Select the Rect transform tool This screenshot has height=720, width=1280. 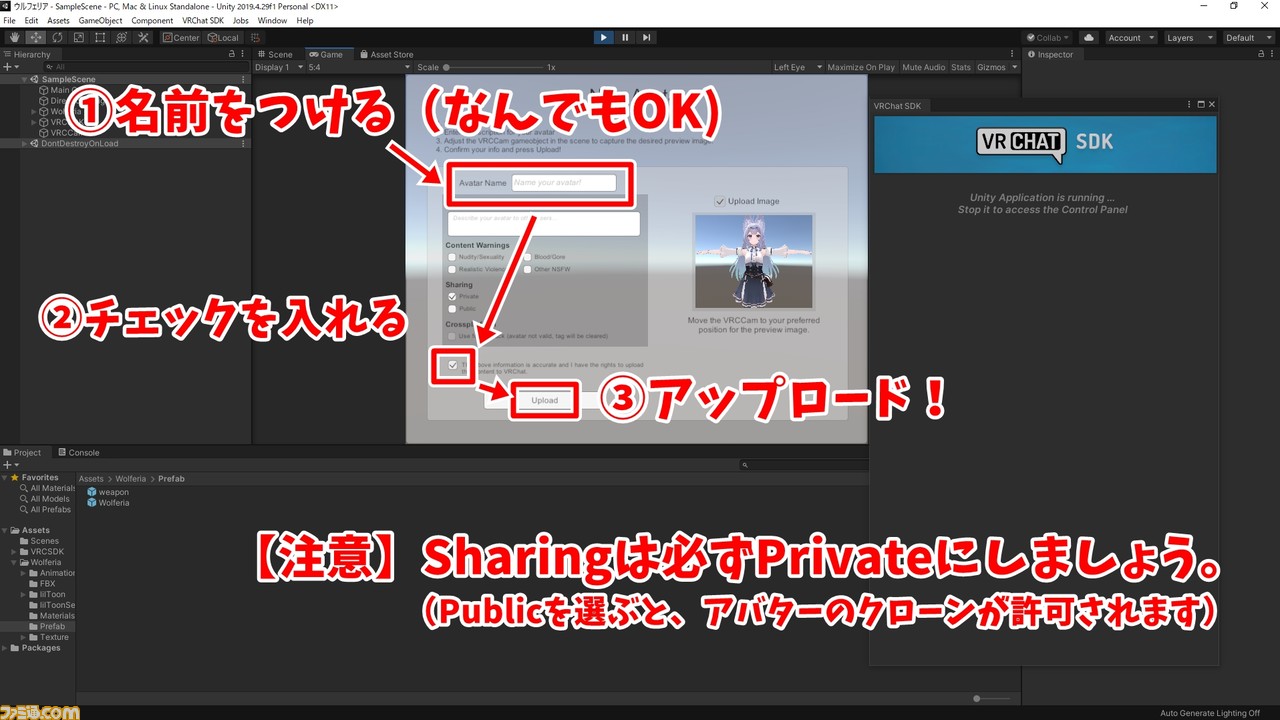tap(100, 37)
